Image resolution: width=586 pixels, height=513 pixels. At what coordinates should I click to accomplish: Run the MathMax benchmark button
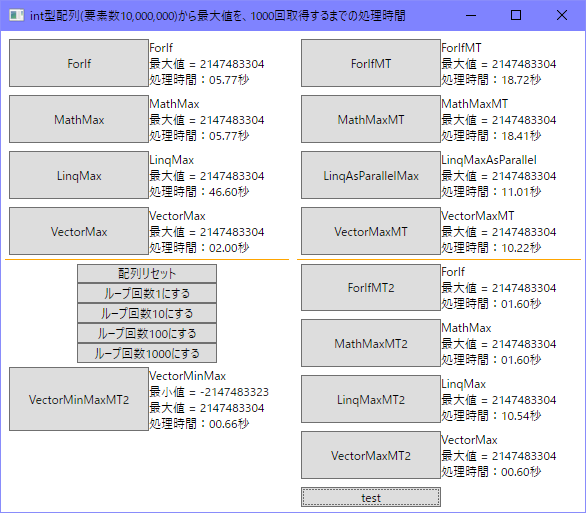pos(79,119)
